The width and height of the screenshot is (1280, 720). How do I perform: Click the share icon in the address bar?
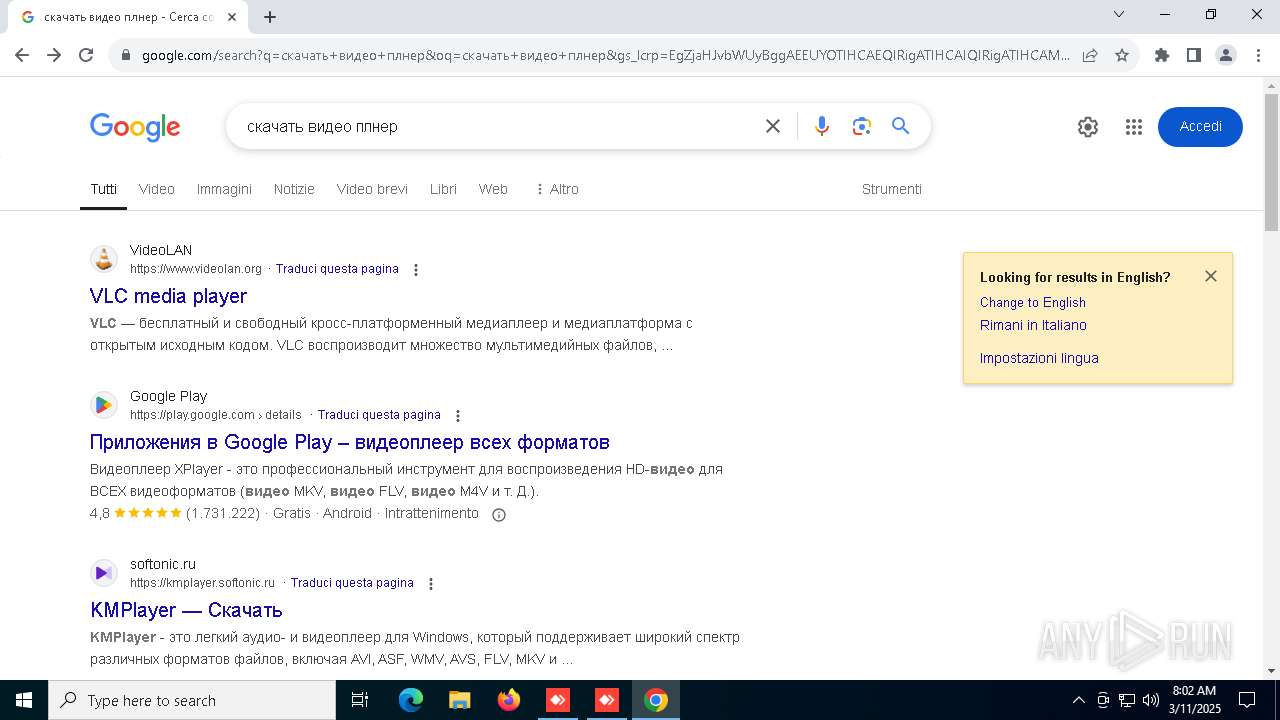[x=1090, y=55]
